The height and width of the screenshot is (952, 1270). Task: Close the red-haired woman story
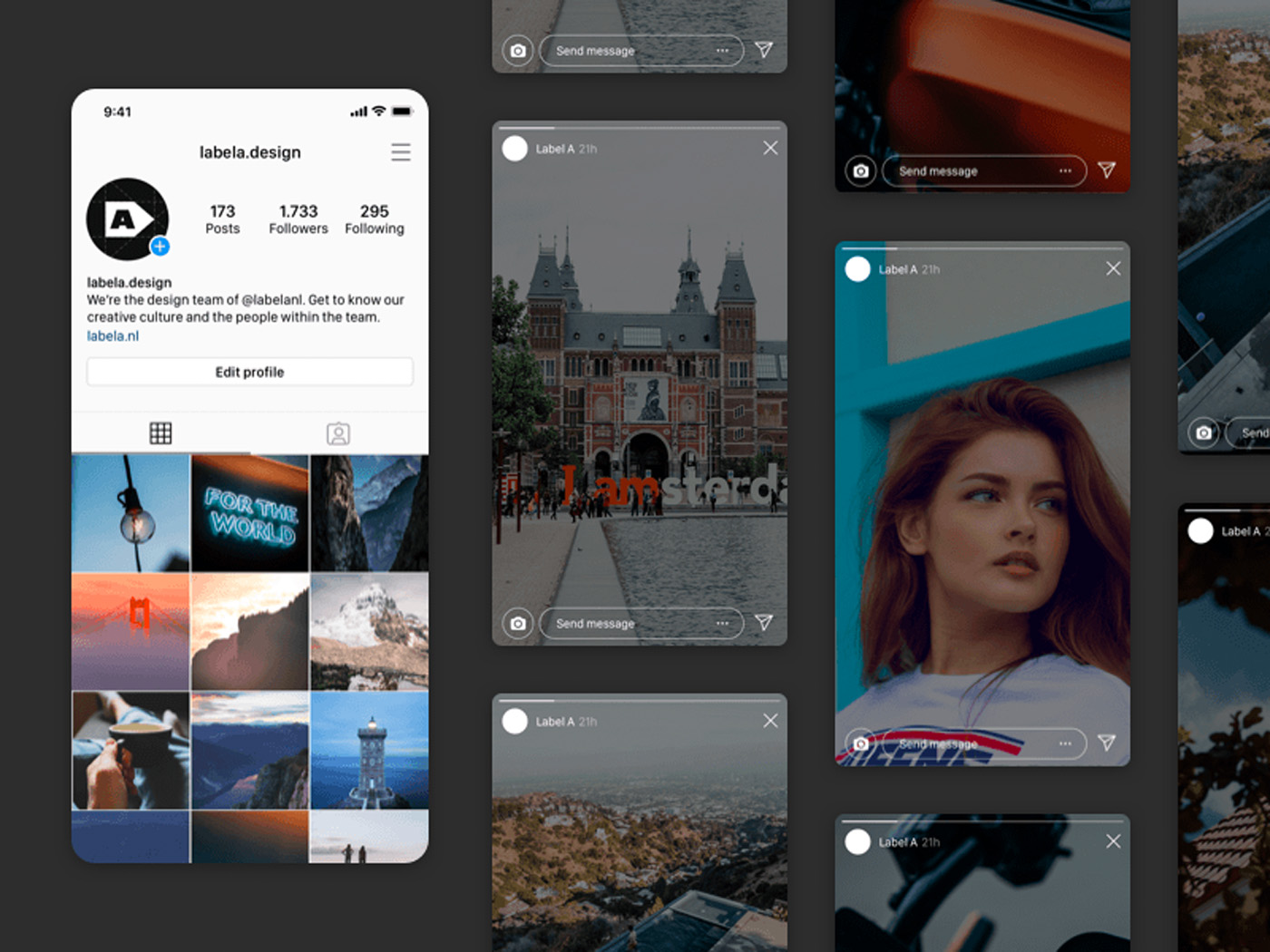(x=1113, y=268)
